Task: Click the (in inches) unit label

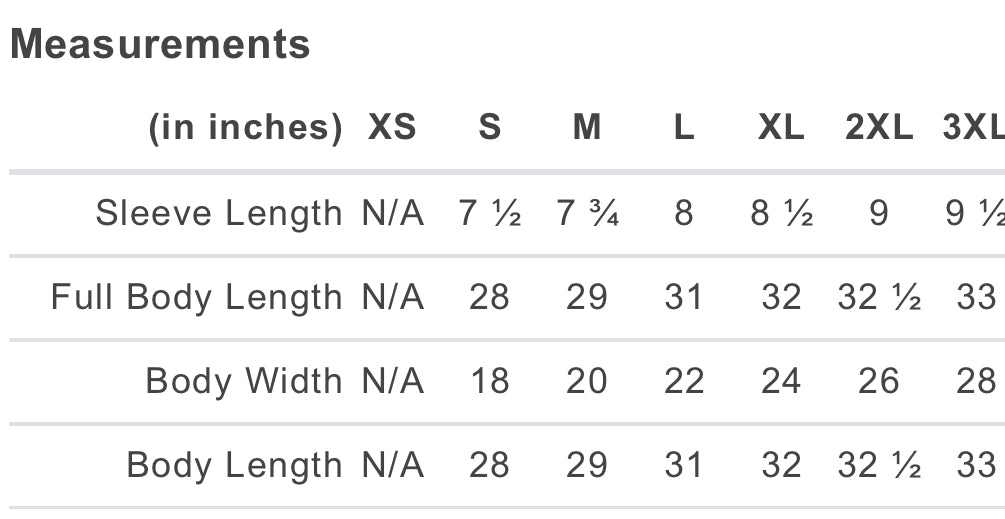Action: 245,128
